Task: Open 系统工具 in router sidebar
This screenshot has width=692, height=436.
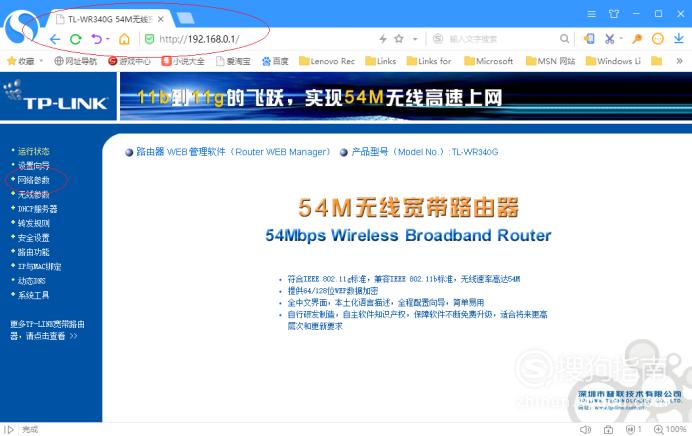Action: coord(34,295)
